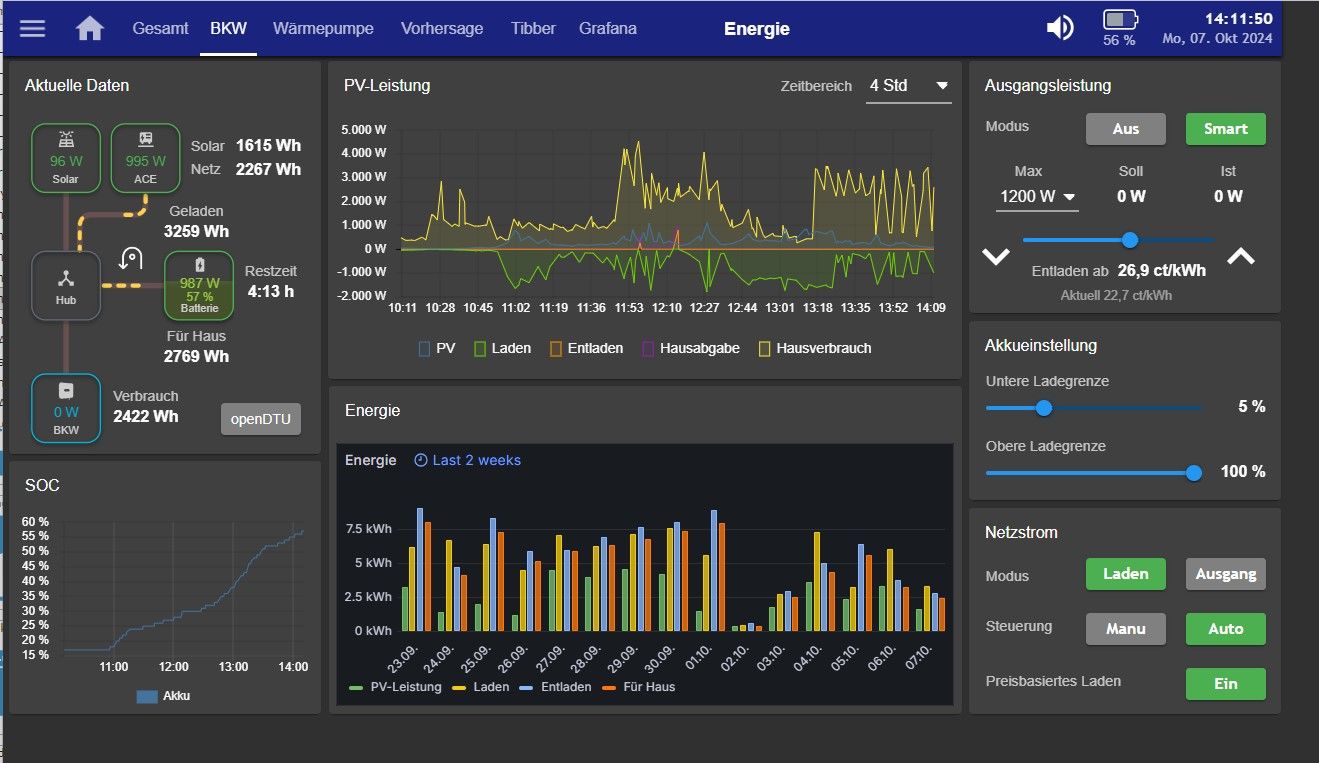Image resolution: width=1319 pixels, height=763 pixels.
Task: Switch to the BKW tab
Action: click(229, 28)
